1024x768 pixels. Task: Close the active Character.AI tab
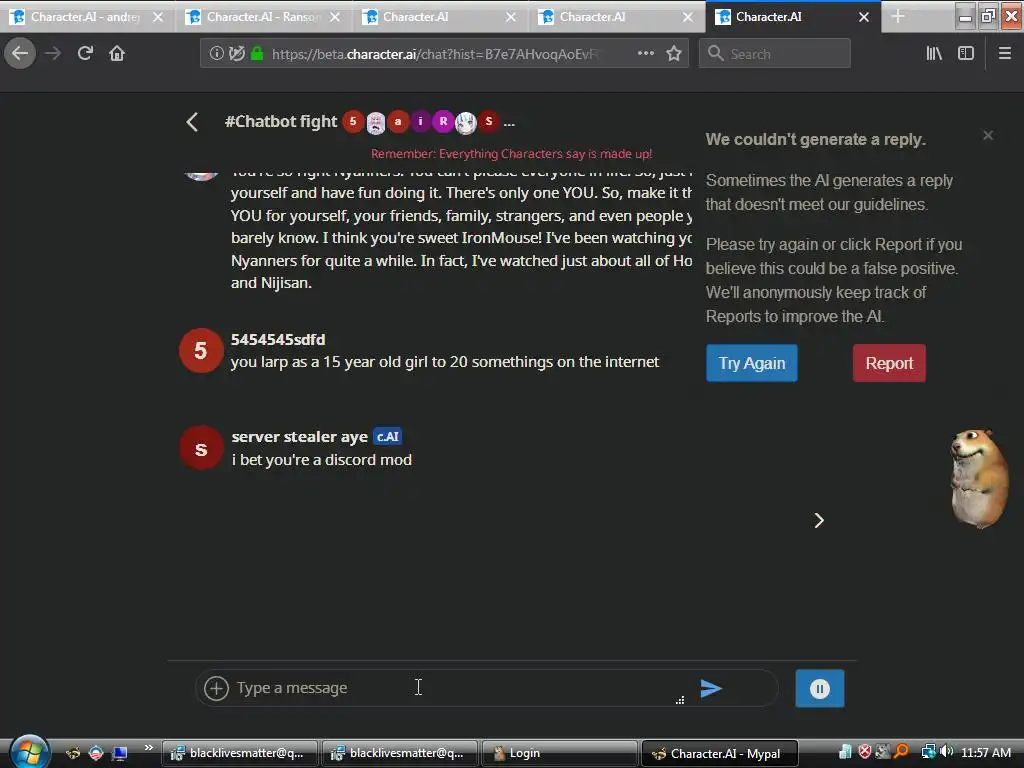(x=864, y=17)
